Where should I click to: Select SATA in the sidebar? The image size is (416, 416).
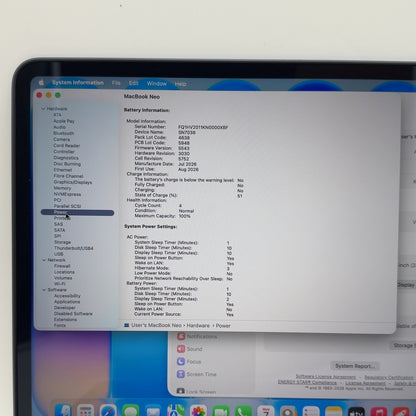(x=60, y=230)
